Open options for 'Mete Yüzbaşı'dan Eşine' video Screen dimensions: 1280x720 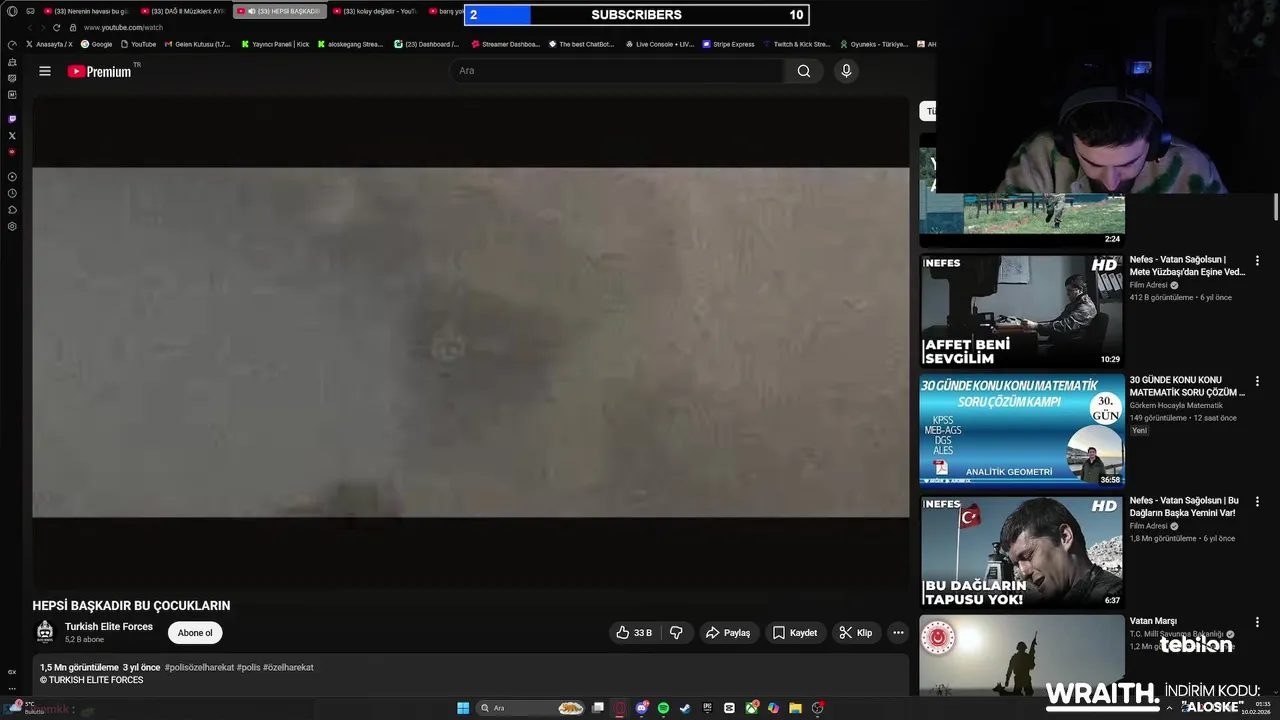click(x=1257, y=260)
